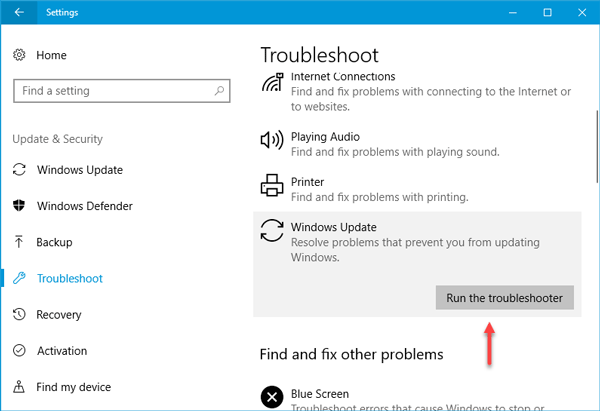This screenshot has width=600, height=411.
Task: Click the search magnifier icon
Action: coord(215,91)
